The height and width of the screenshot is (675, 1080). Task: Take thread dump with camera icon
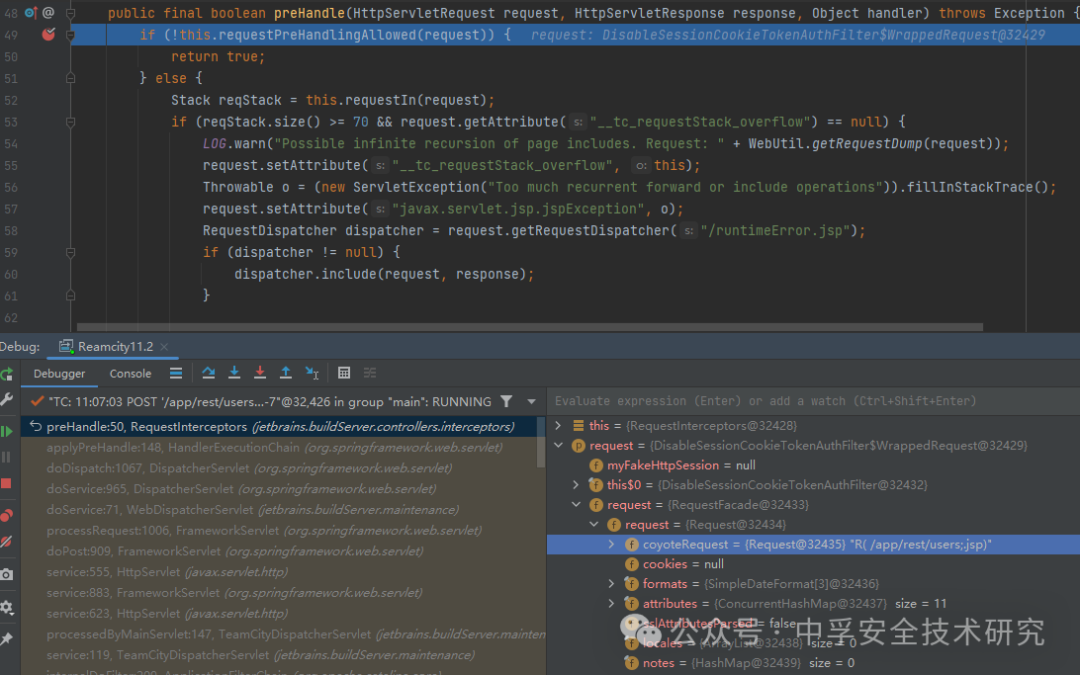pos(6,574)
